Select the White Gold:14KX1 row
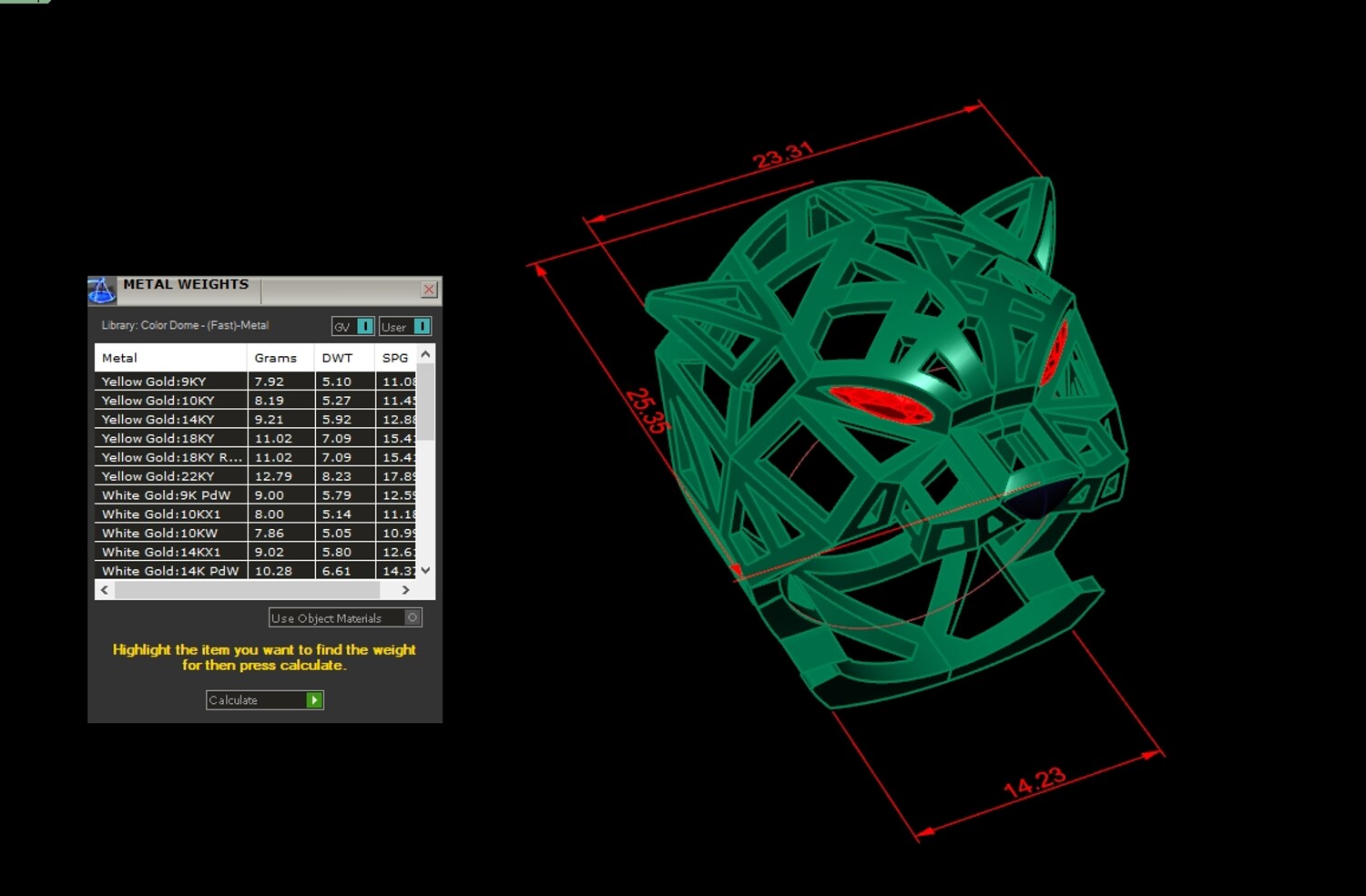This screenshot has height=896, width=1366. [x=255, y=553]
